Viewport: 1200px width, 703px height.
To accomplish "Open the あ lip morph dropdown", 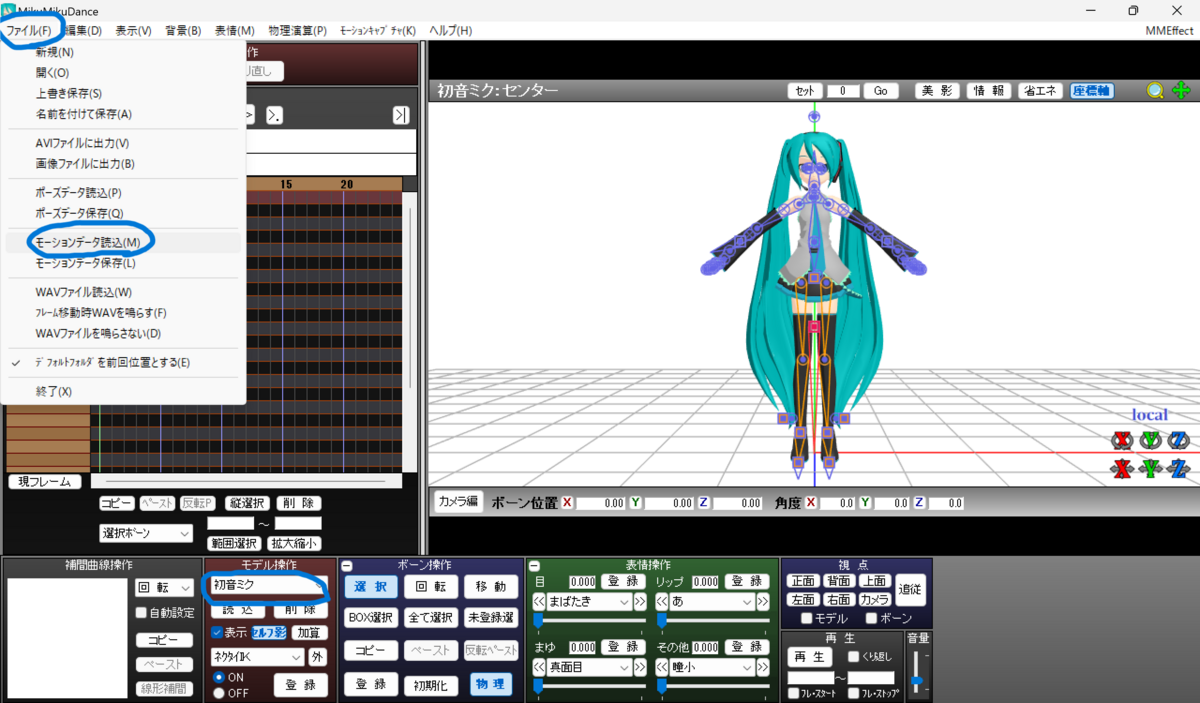I will click(x=713, y=602).
